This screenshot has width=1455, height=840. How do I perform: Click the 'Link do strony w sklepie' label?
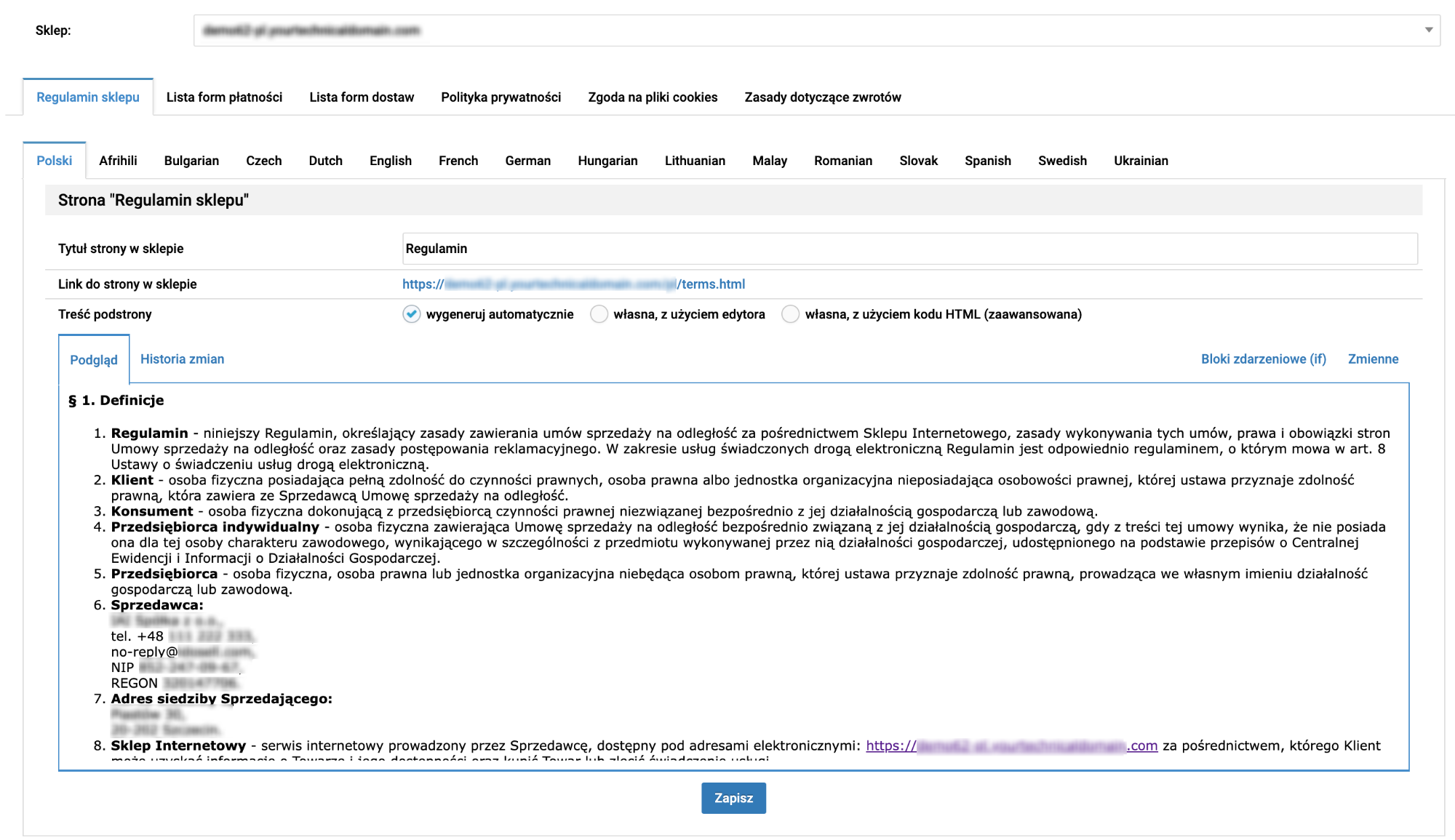coord(127,284)
